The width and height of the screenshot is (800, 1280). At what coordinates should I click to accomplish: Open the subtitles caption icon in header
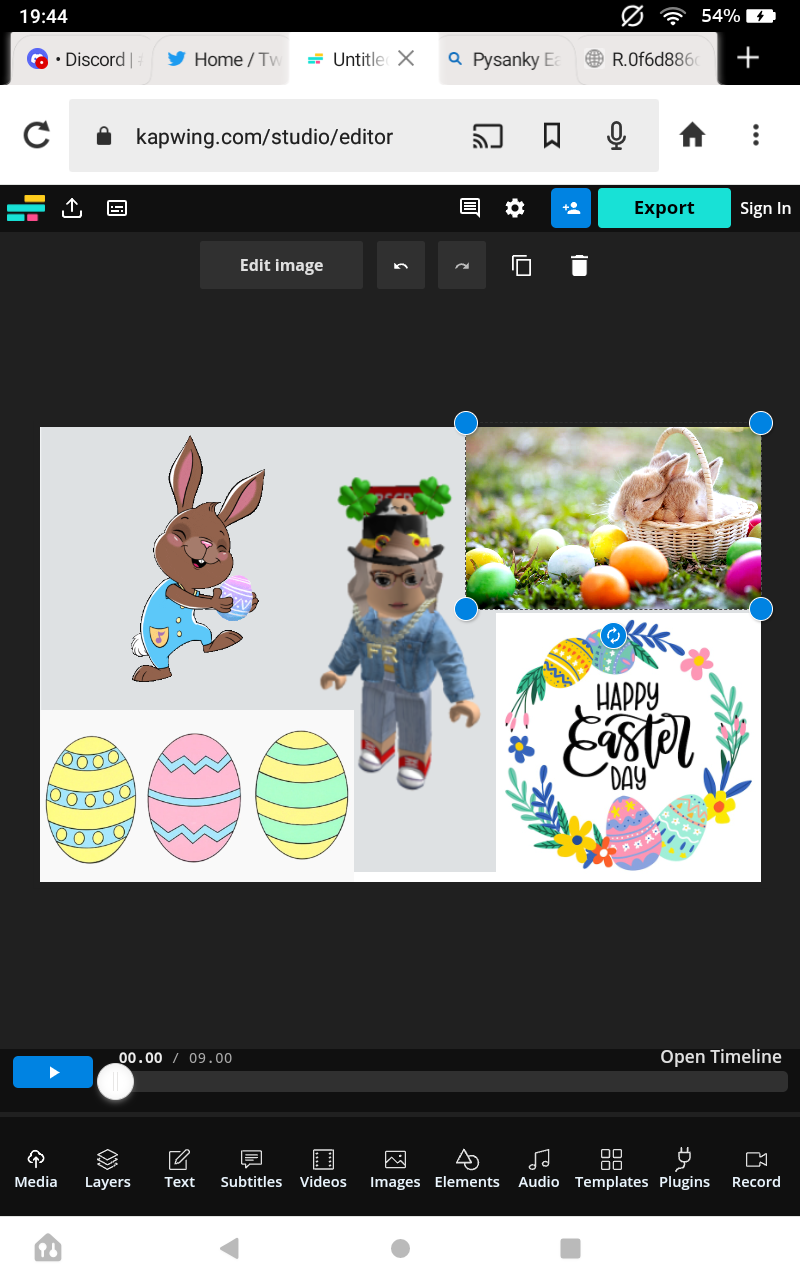tap(117, 208)
